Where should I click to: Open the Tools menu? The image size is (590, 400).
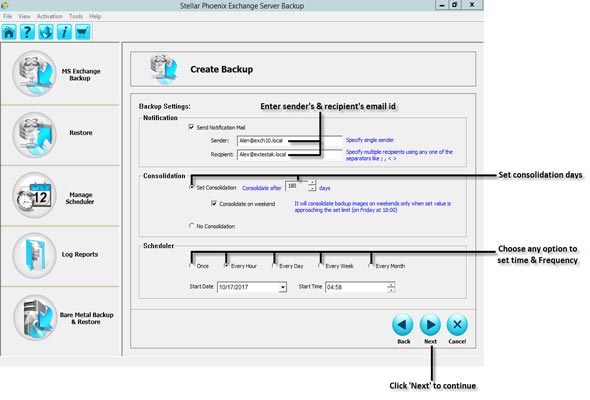click(x=76, y=17)
